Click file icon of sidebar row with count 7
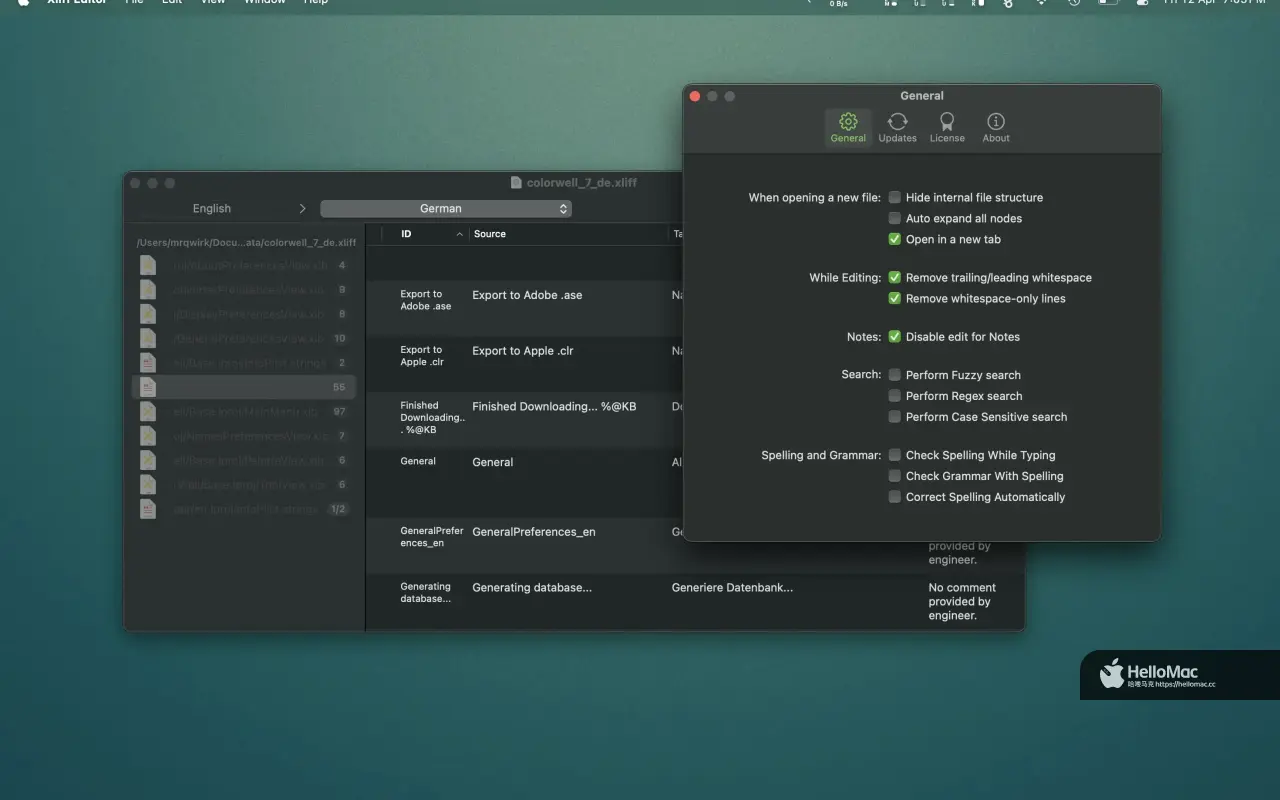 (148, 436)
